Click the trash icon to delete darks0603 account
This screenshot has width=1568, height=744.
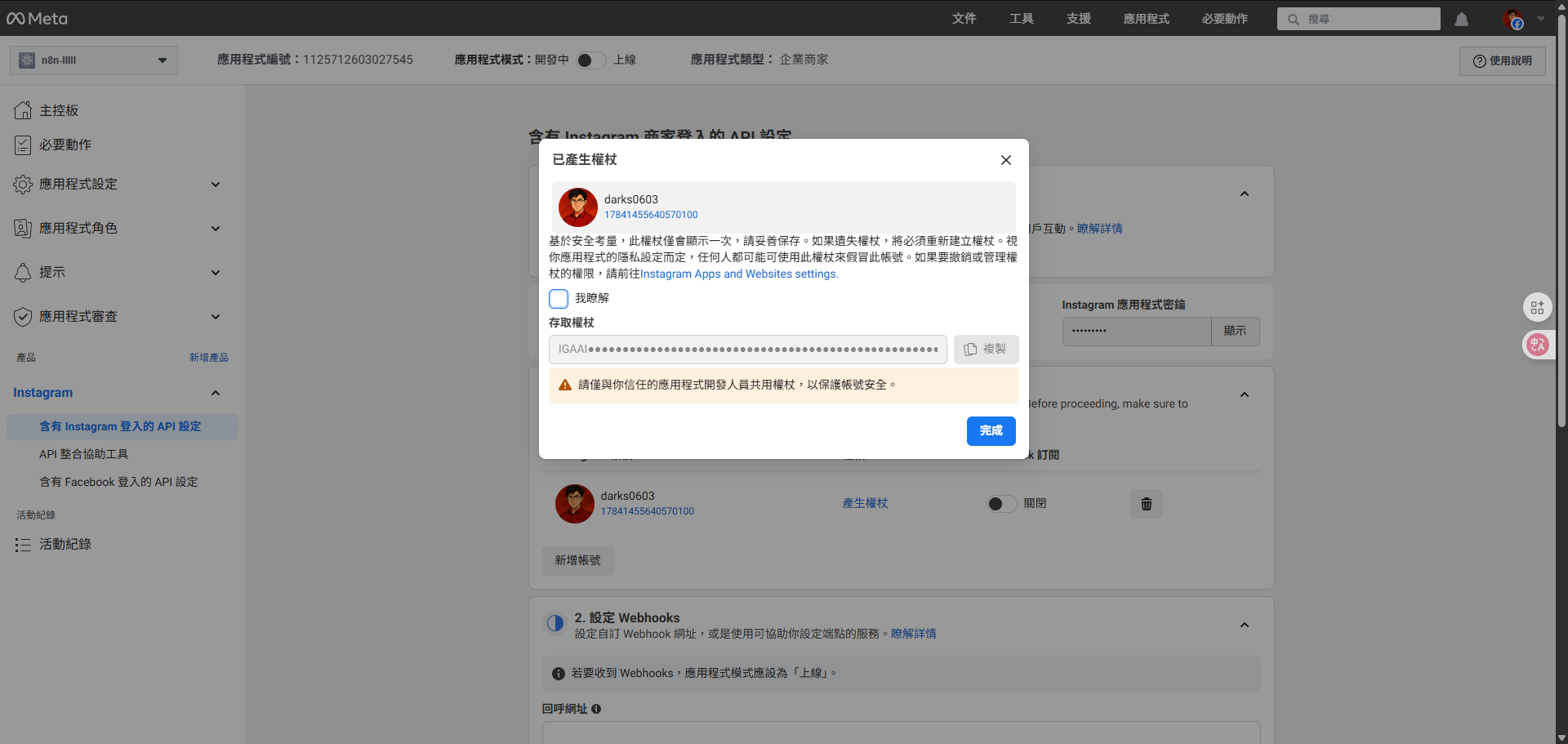[1146, 504]
